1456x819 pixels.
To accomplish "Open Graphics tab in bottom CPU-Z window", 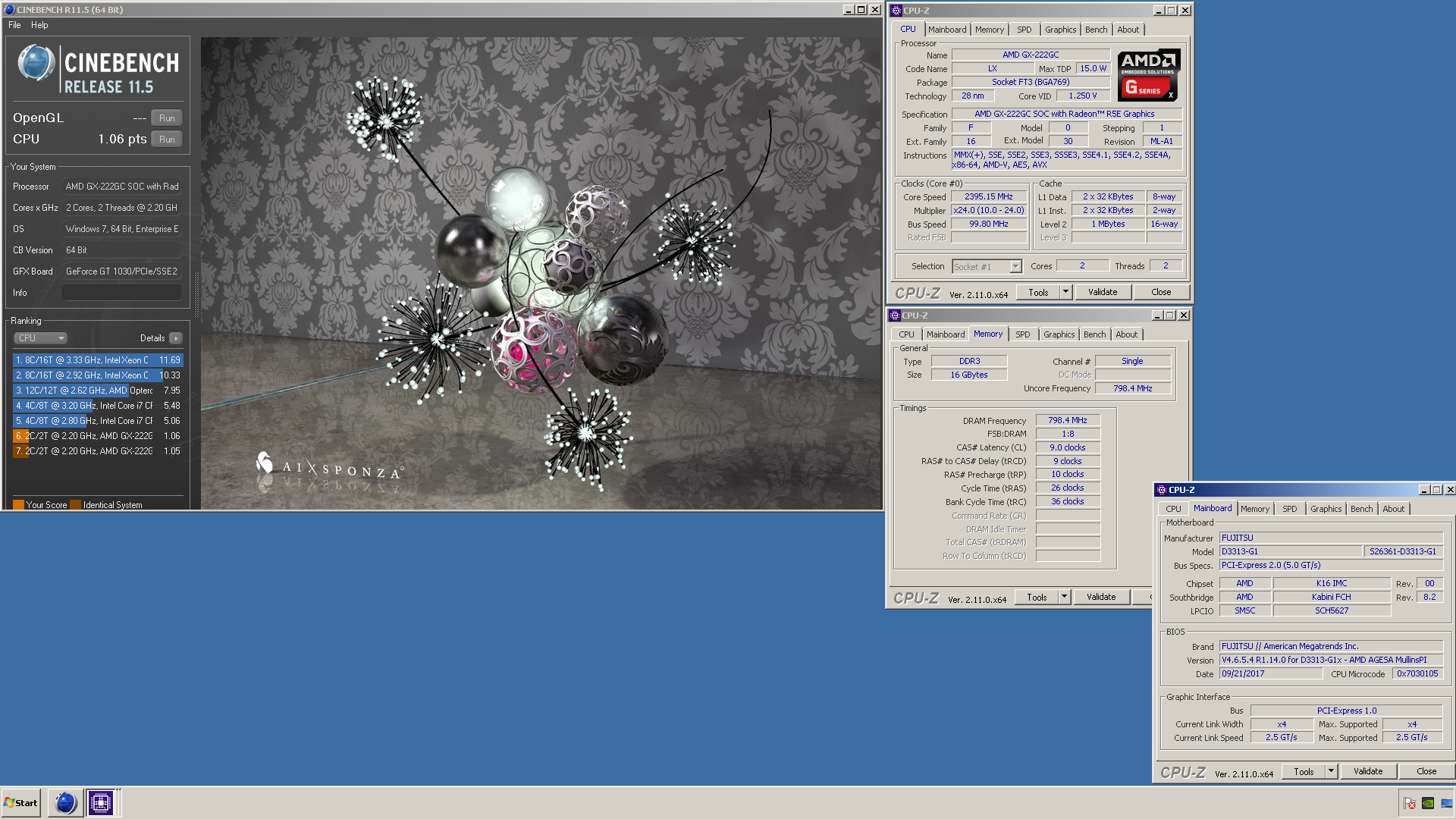I will (1326, 509).
